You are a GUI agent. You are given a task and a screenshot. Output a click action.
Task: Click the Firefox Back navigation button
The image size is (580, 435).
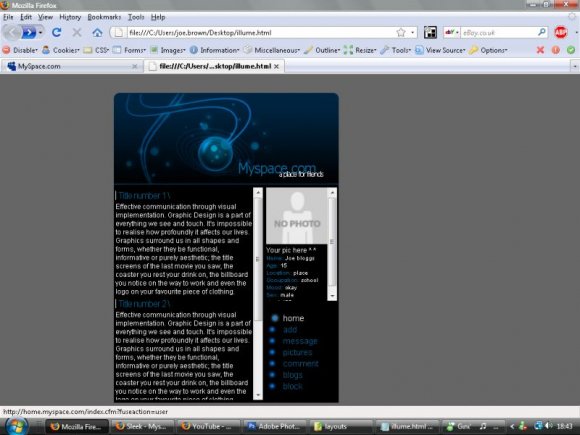point(11,33)
